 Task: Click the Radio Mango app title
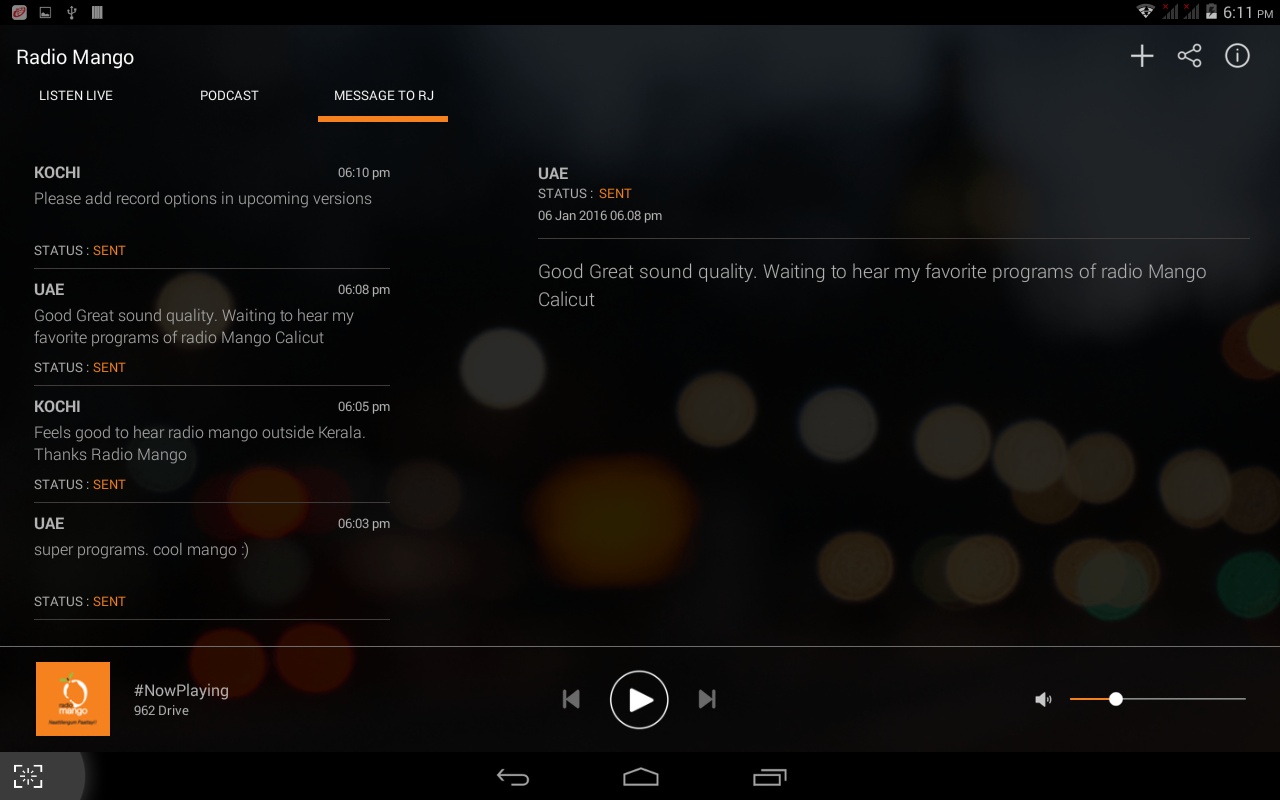[x=75, y=57]
